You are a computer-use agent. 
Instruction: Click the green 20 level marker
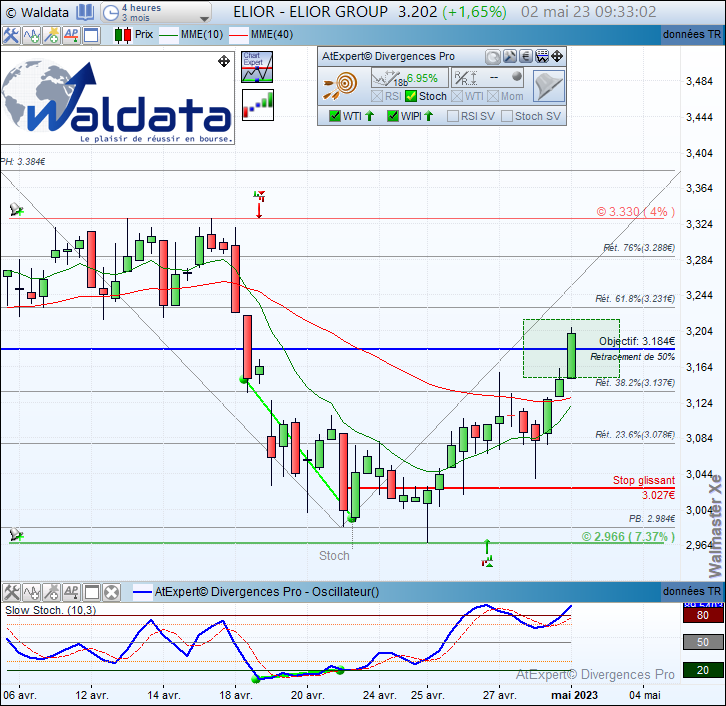pyautogui.click(x=703, y=670)
